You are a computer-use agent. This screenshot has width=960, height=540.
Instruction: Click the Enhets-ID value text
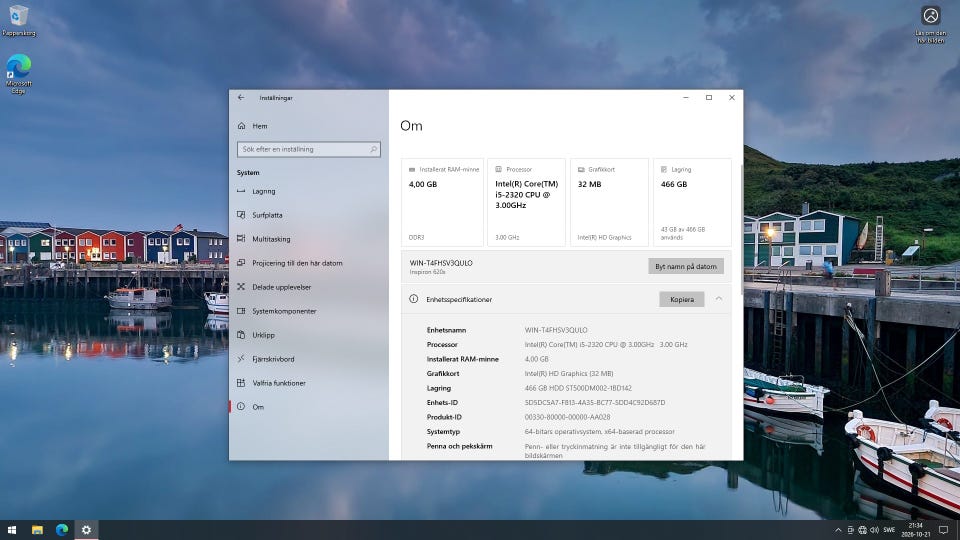coord(594,402)
